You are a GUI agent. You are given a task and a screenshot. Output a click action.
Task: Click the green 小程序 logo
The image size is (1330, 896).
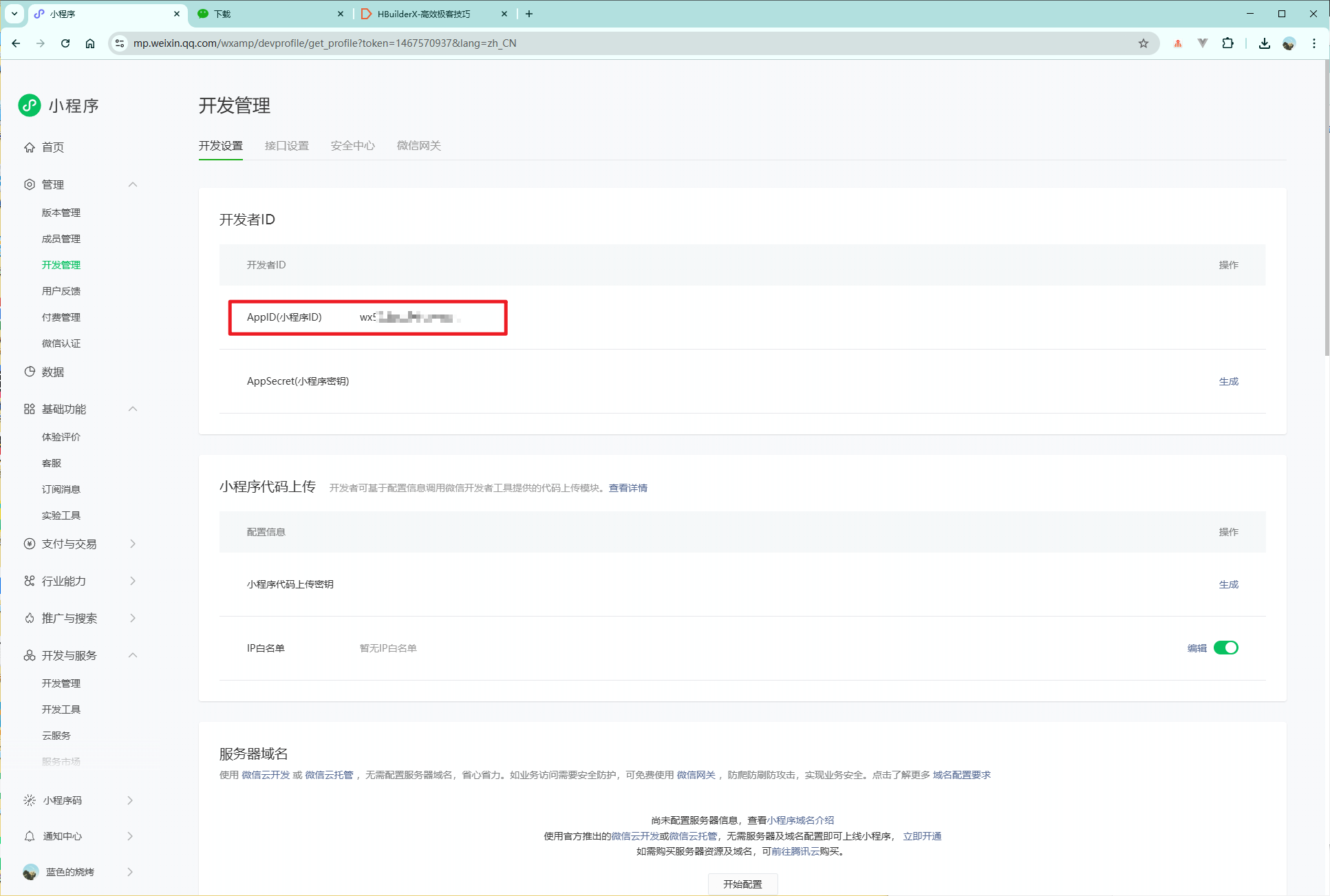point(30,105)
